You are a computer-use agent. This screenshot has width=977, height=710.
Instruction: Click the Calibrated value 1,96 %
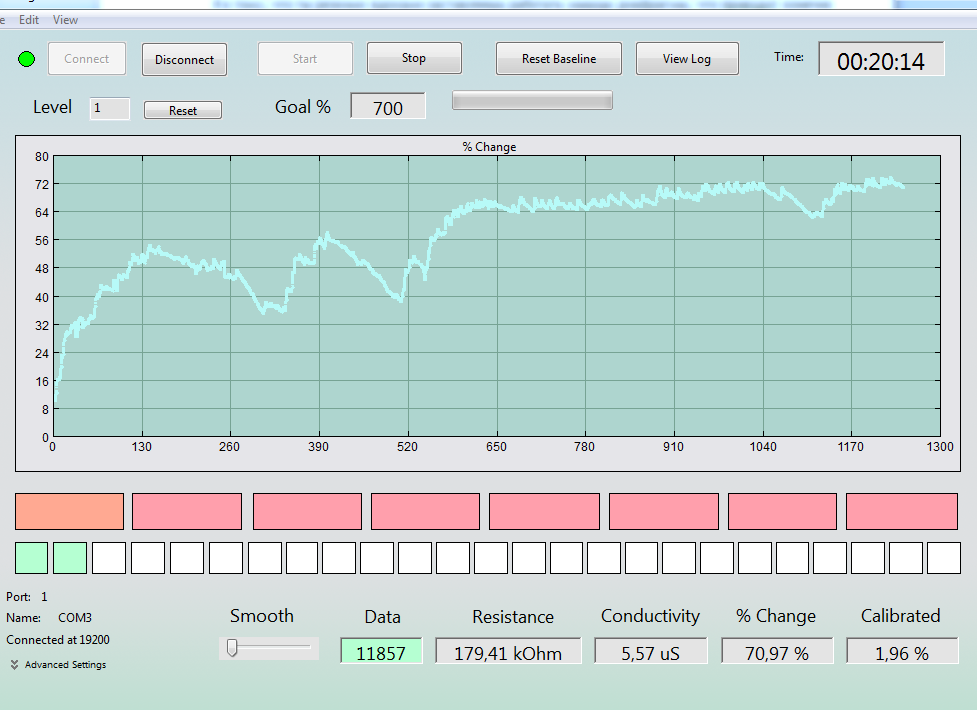(902, 651)
